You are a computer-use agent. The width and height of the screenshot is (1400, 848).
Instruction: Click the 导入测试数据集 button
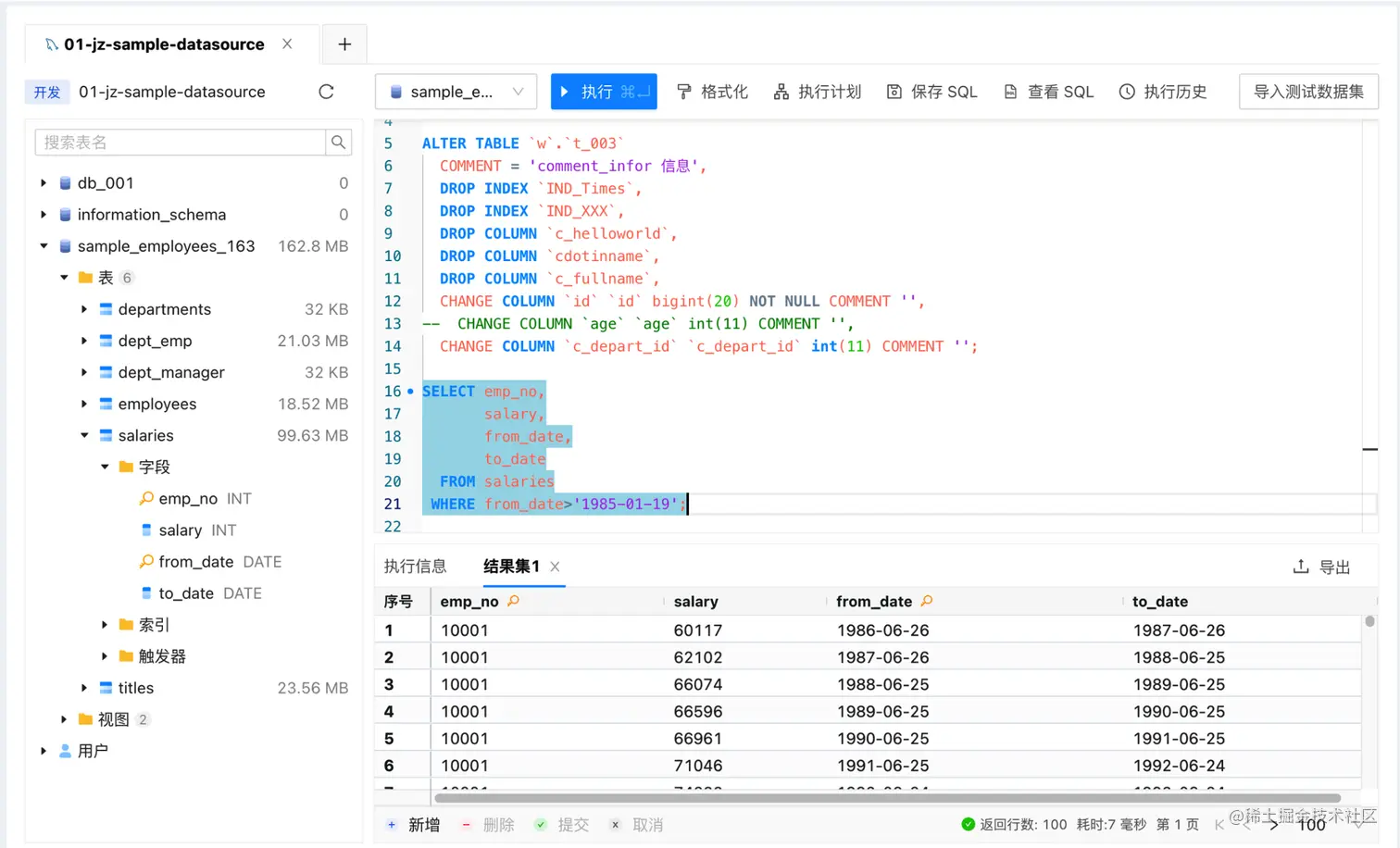pyautogui.click(x=1308, y=92)
